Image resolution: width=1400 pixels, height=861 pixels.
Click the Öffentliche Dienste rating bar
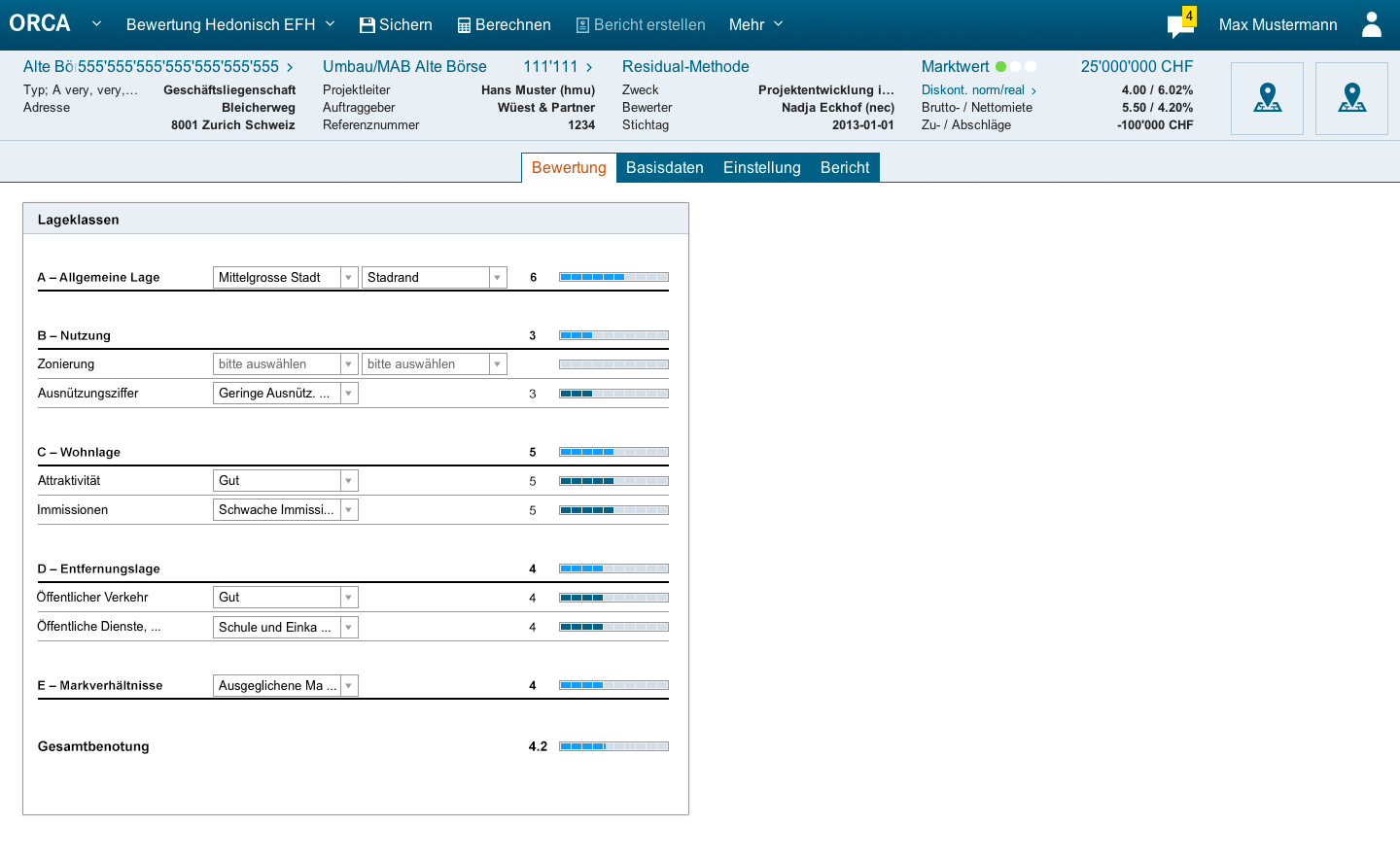point(613,627)
